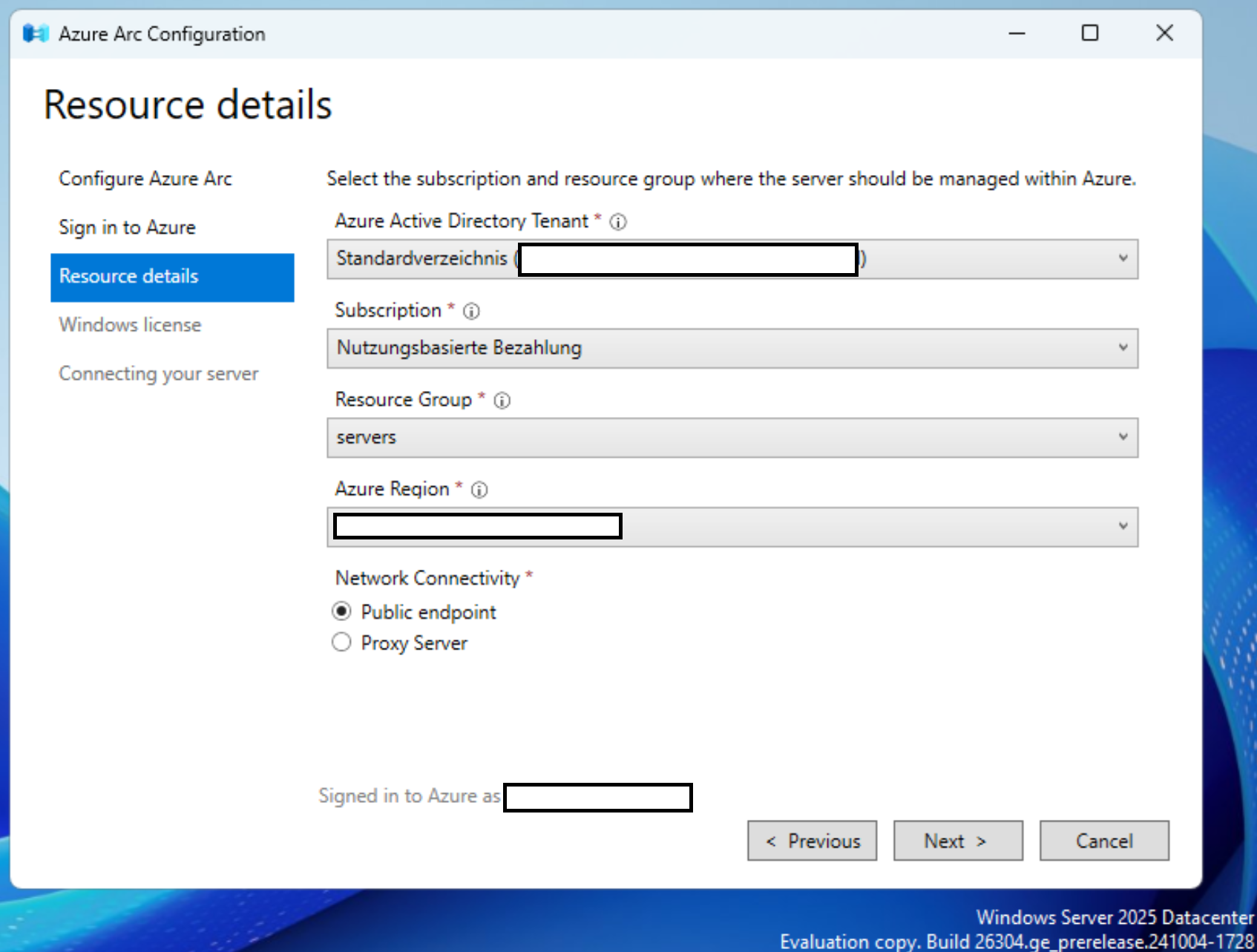This screenshot has height=952, width=1257.
Task: Click the subscription and resource group instruction text
Action: pos(732,179)
